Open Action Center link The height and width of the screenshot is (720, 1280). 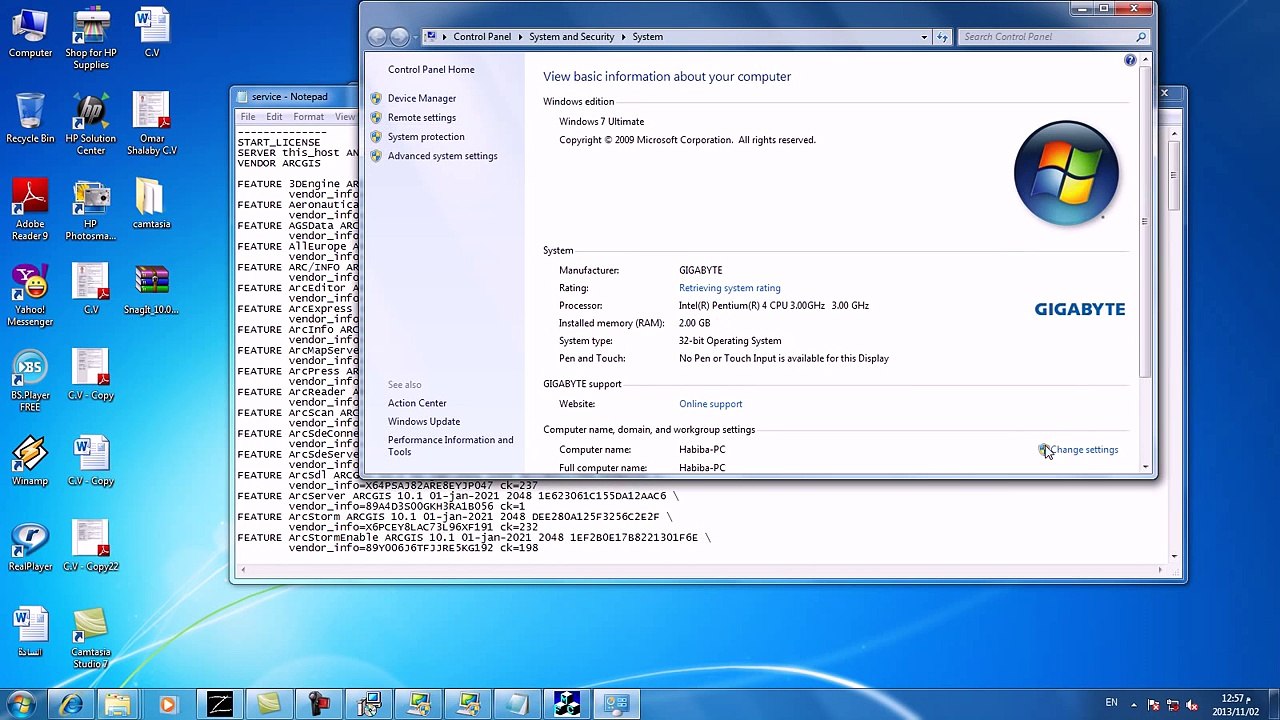[x=417, y=403]
